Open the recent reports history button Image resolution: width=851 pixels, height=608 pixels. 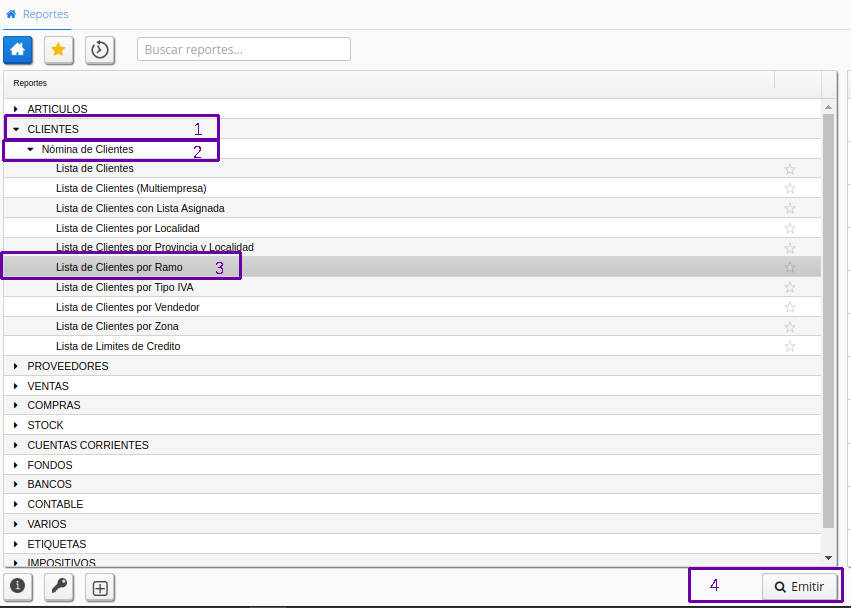100,50
